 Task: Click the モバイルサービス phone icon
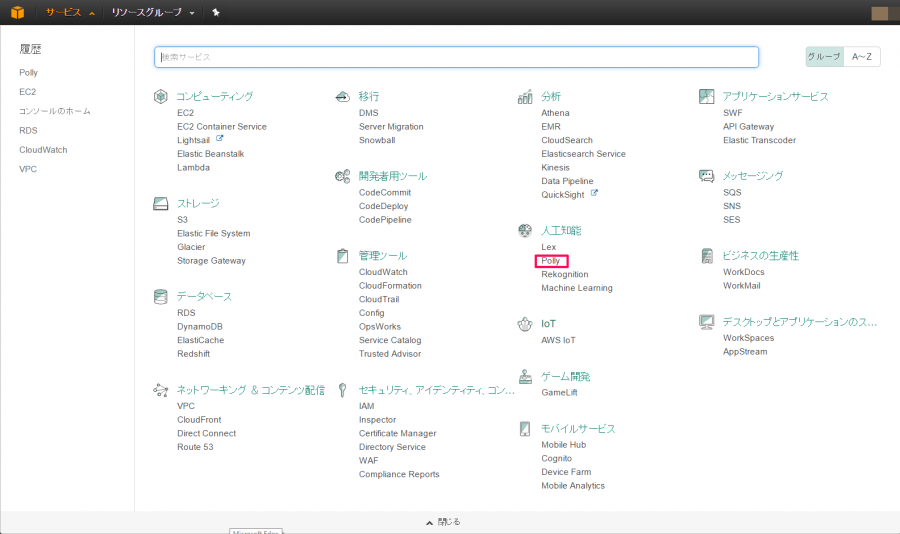point(525,429)
